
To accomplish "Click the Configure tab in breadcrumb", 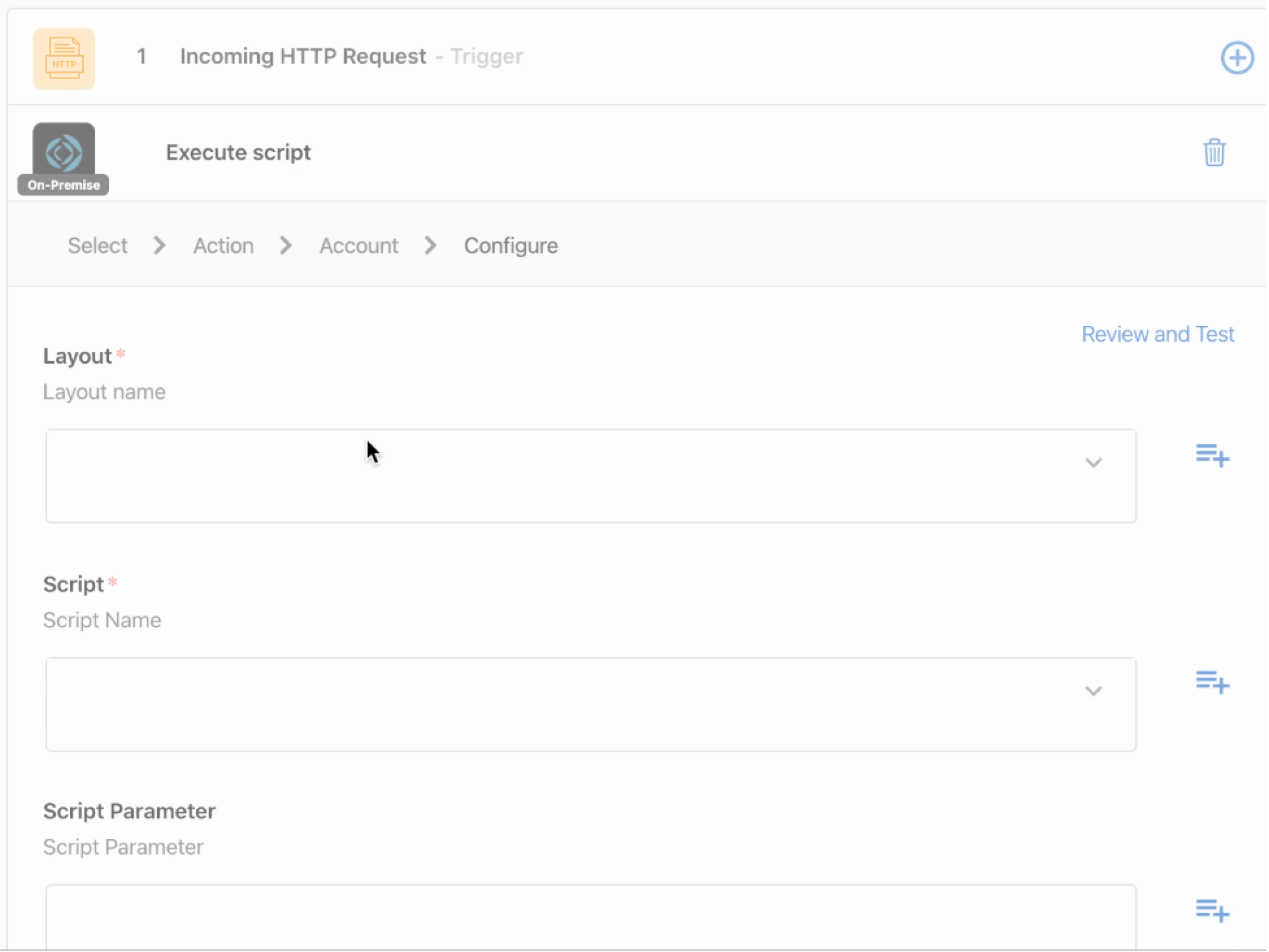I will (x=510, y=245).
